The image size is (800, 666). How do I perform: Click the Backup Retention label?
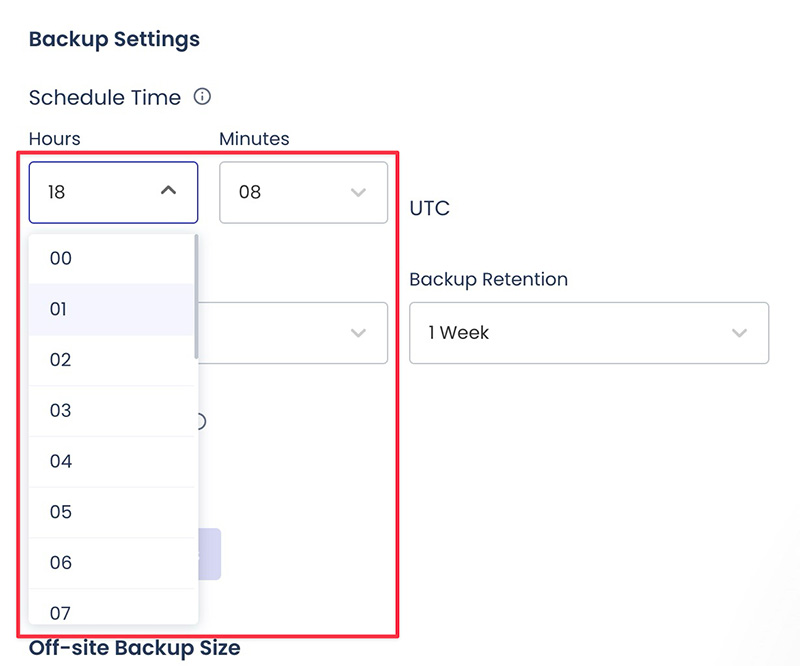489,280
